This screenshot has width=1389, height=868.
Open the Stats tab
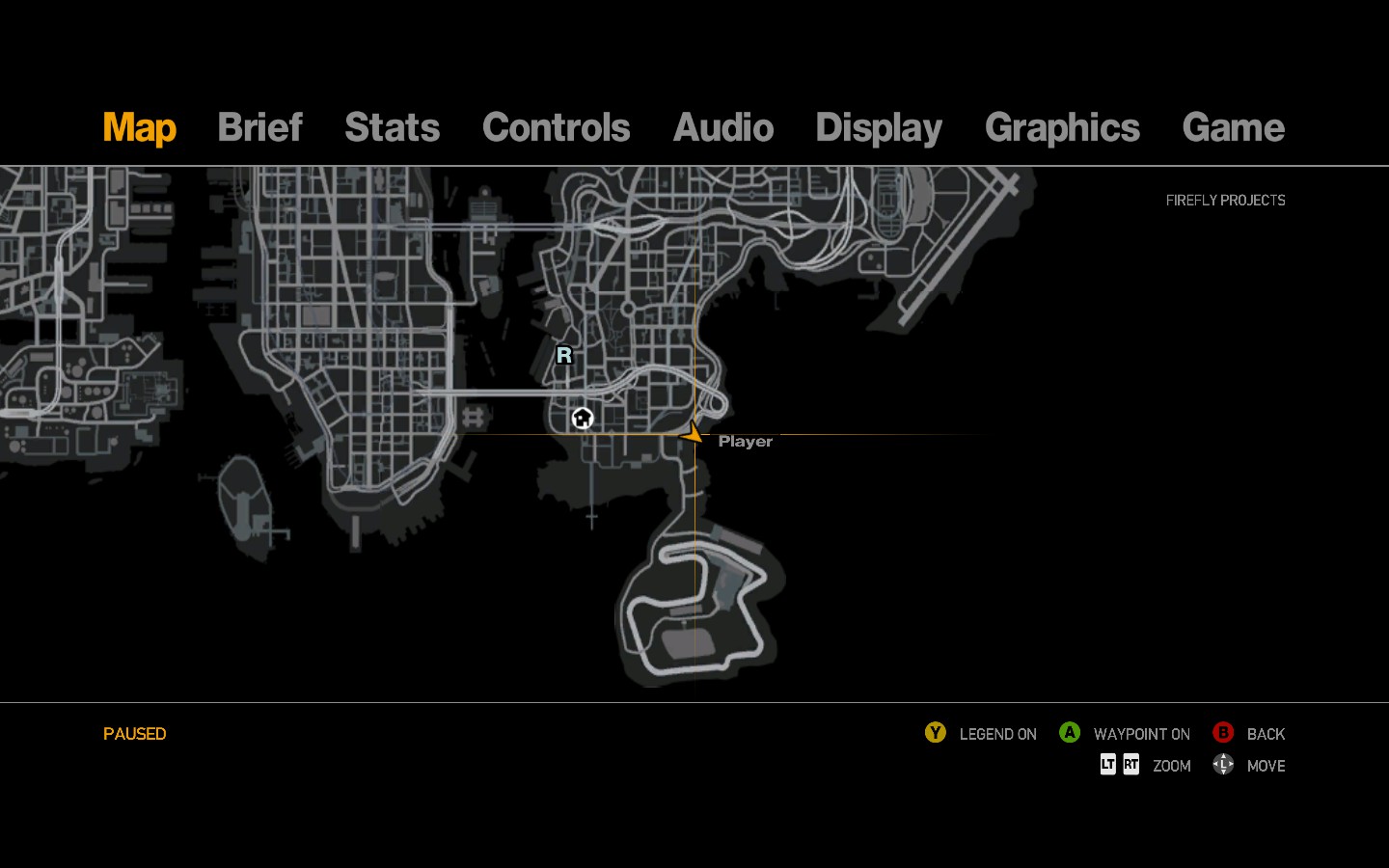pos(393,127)
